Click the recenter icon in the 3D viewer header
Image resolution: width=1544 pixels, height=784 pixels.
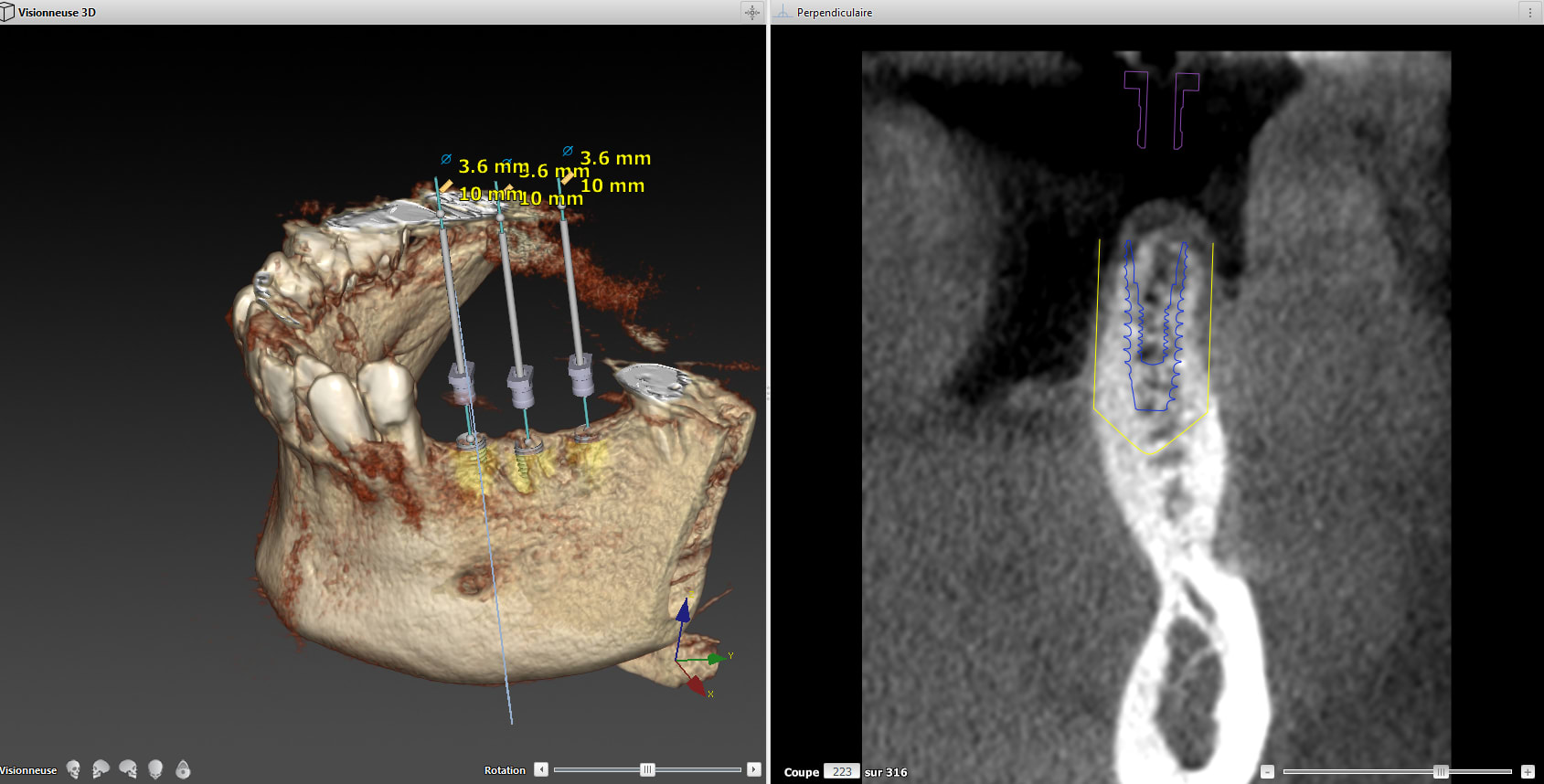pyautogui.click(x=751, y=12)
